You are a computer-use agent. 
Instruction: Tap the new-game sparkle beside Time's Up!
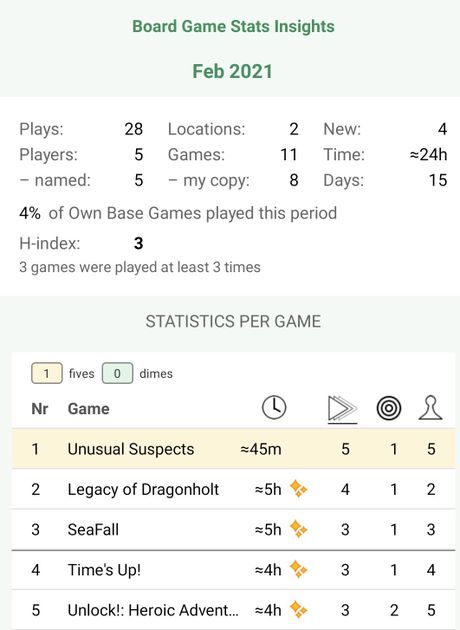point(298,569)
